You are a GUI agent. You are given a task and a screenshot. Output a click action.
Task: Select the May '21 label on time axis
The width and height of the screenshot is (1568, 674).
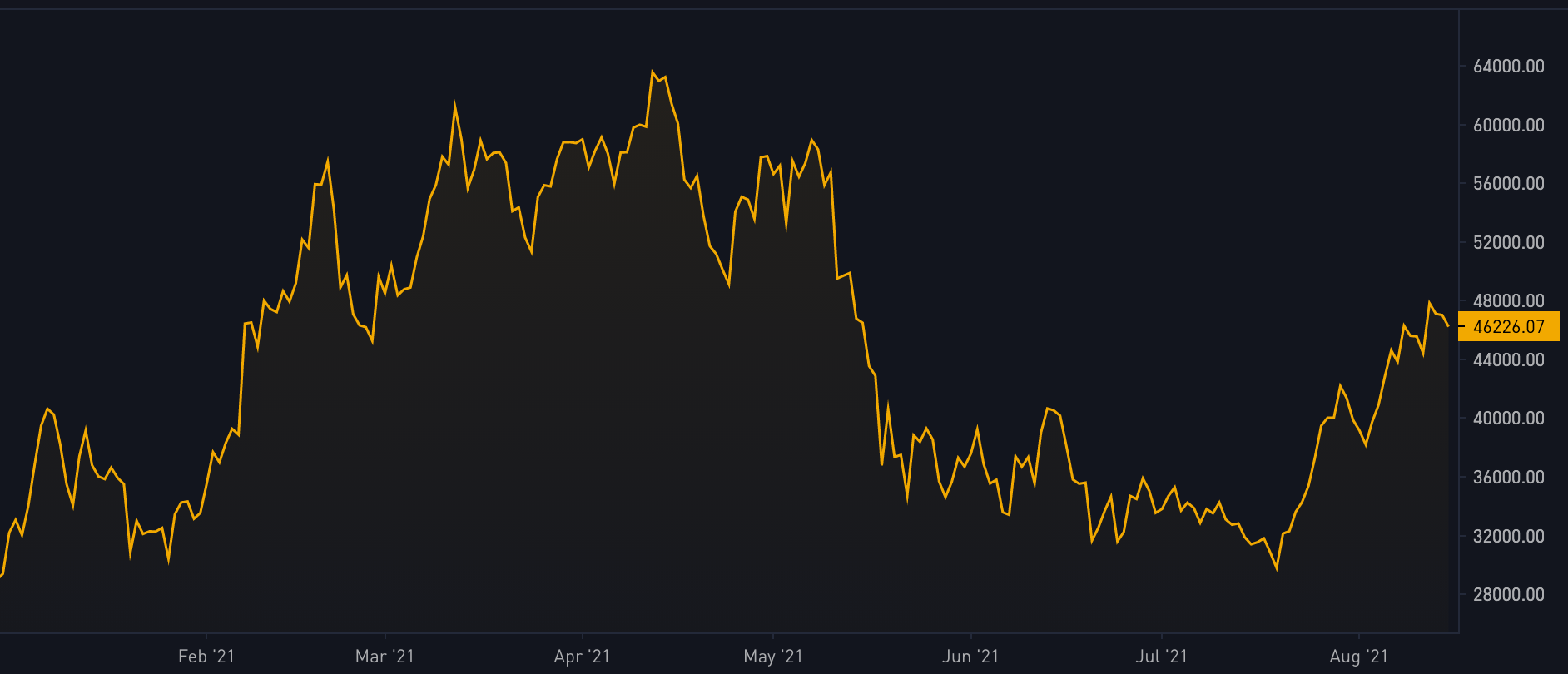click(x=773, y=657)
